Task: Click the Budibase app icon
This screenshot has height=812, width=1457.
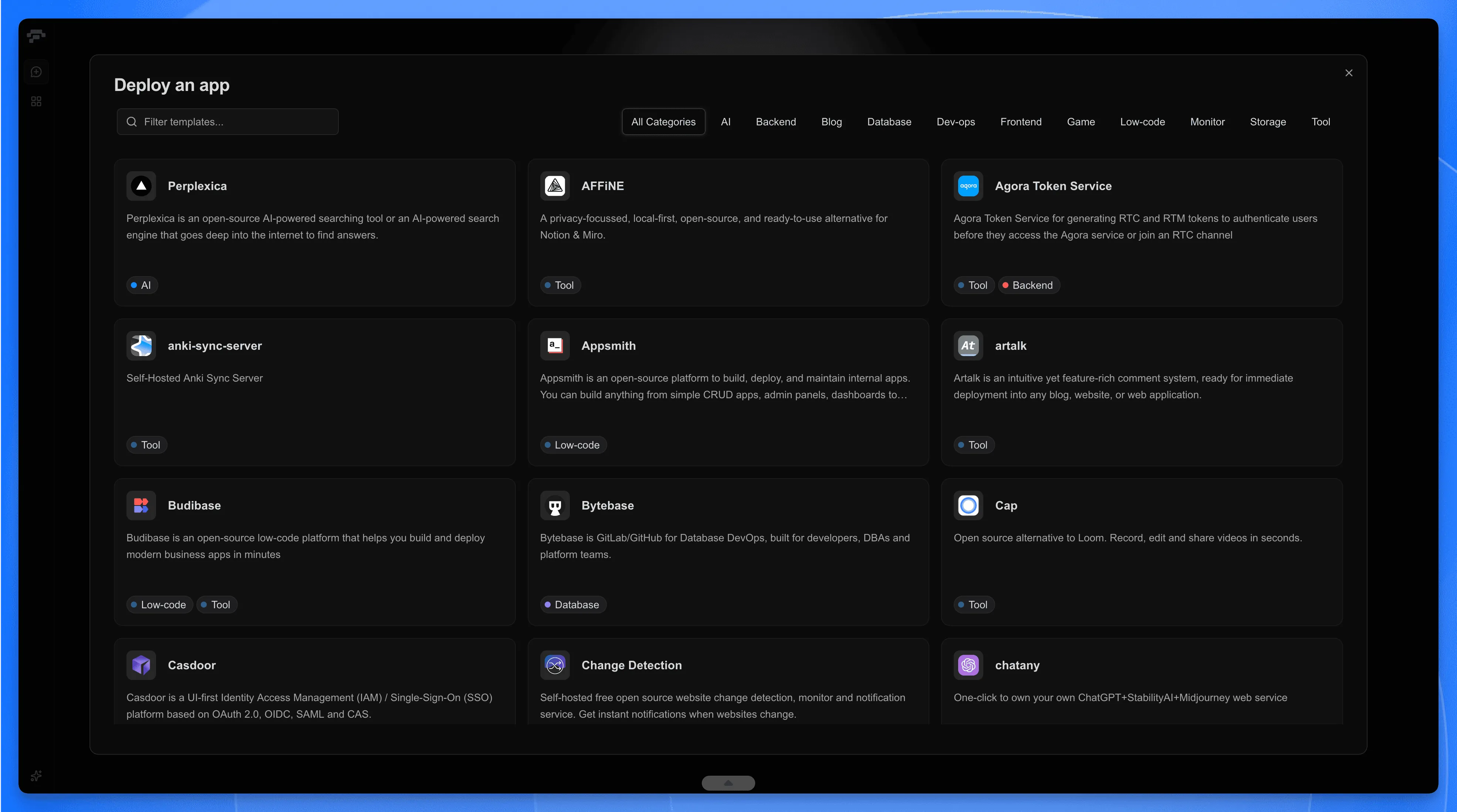Action: pyautogui.click(x=141, y=505)
